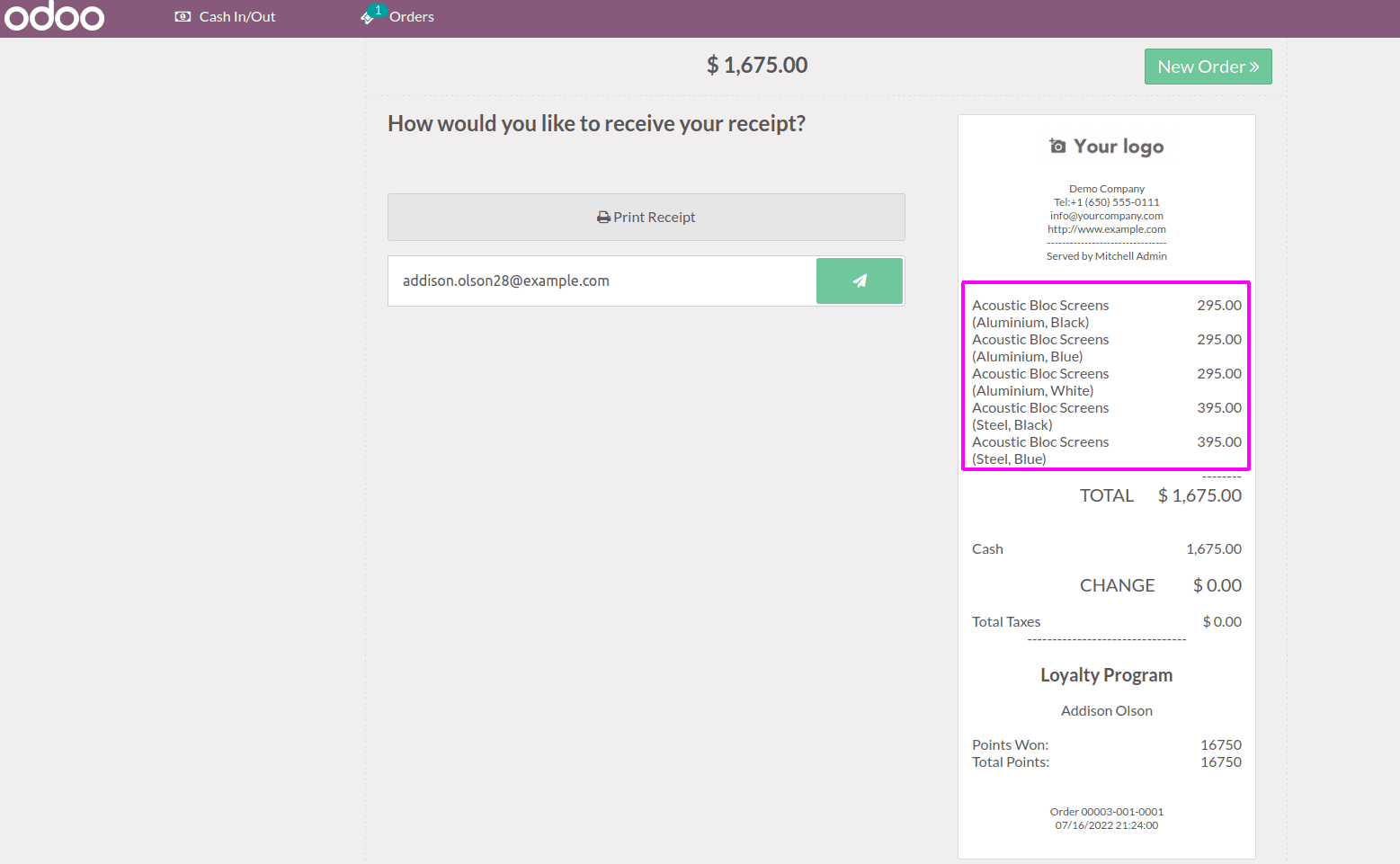
Task: Click the Total Taxes label
Action: click(1006, 622)
